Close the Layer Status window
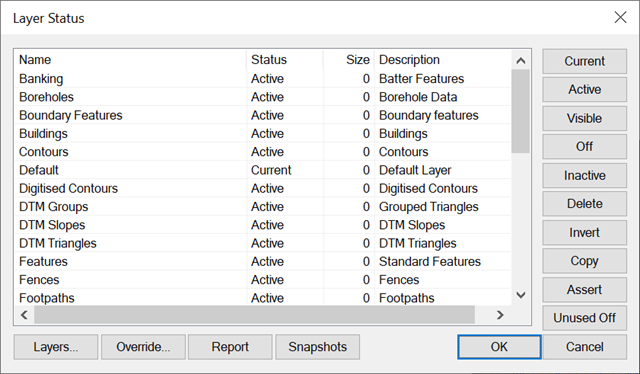 [x=620, y=17]
